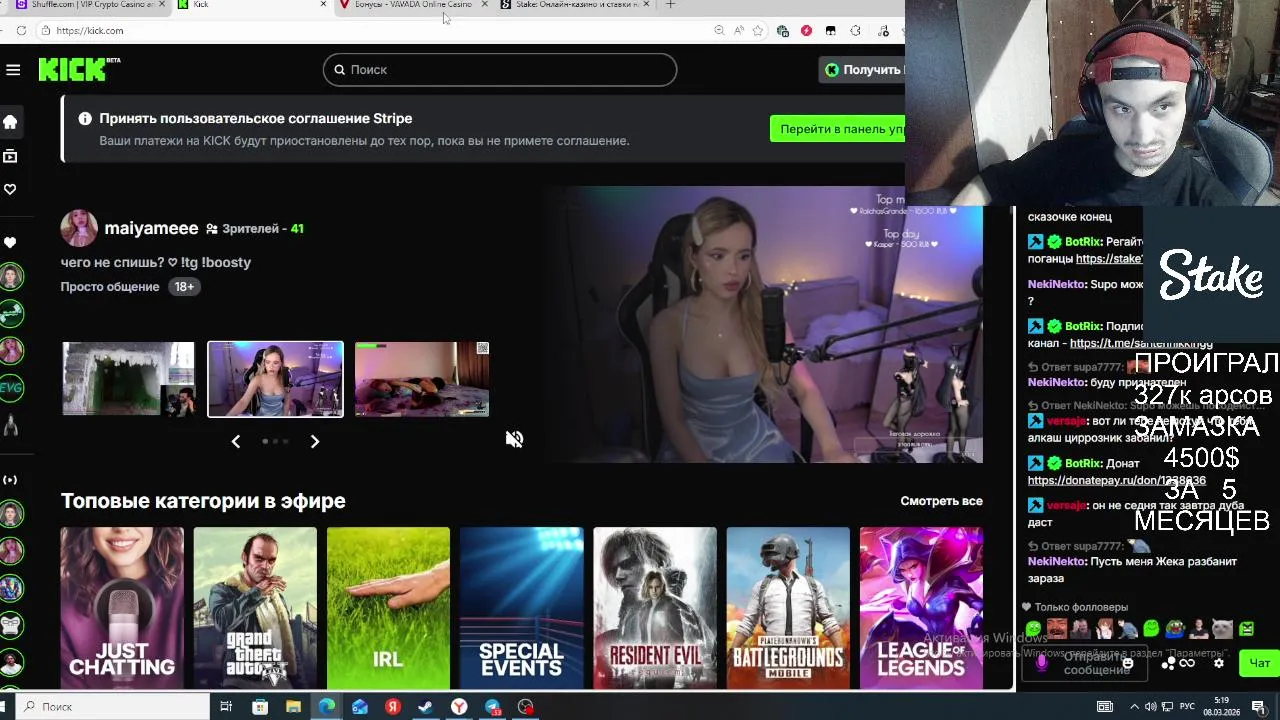Open the donatepay.ru donation link in chat

pos(1116,480)
